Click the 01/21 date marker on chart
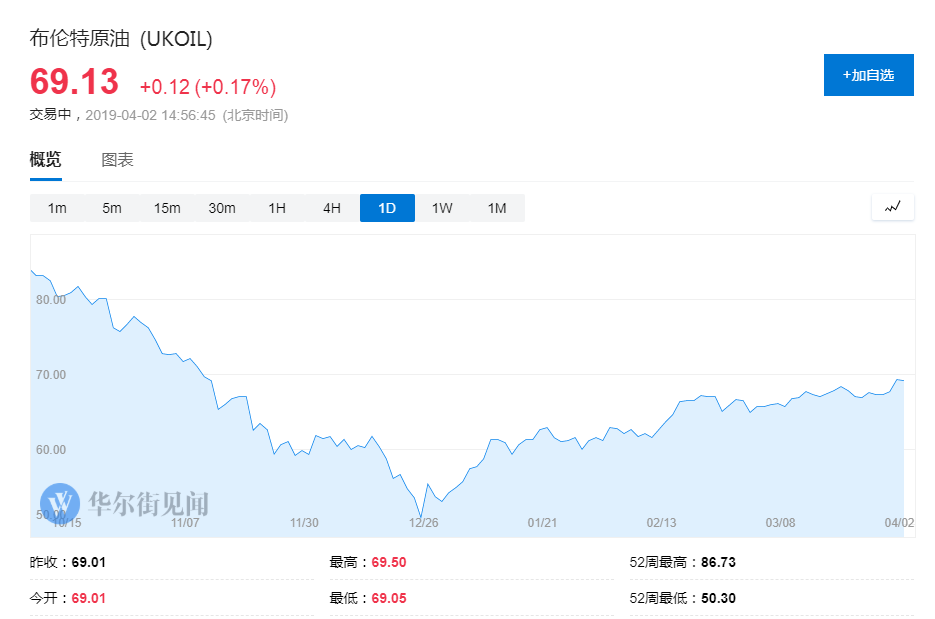Image resolution: width=935 pixels, height=619 pixels. (541, 522)
